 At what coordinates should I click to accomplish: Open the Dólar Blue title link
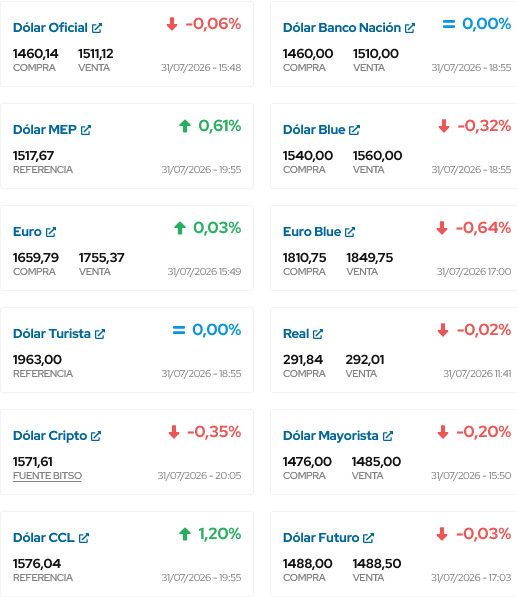[x=314, y=130]
